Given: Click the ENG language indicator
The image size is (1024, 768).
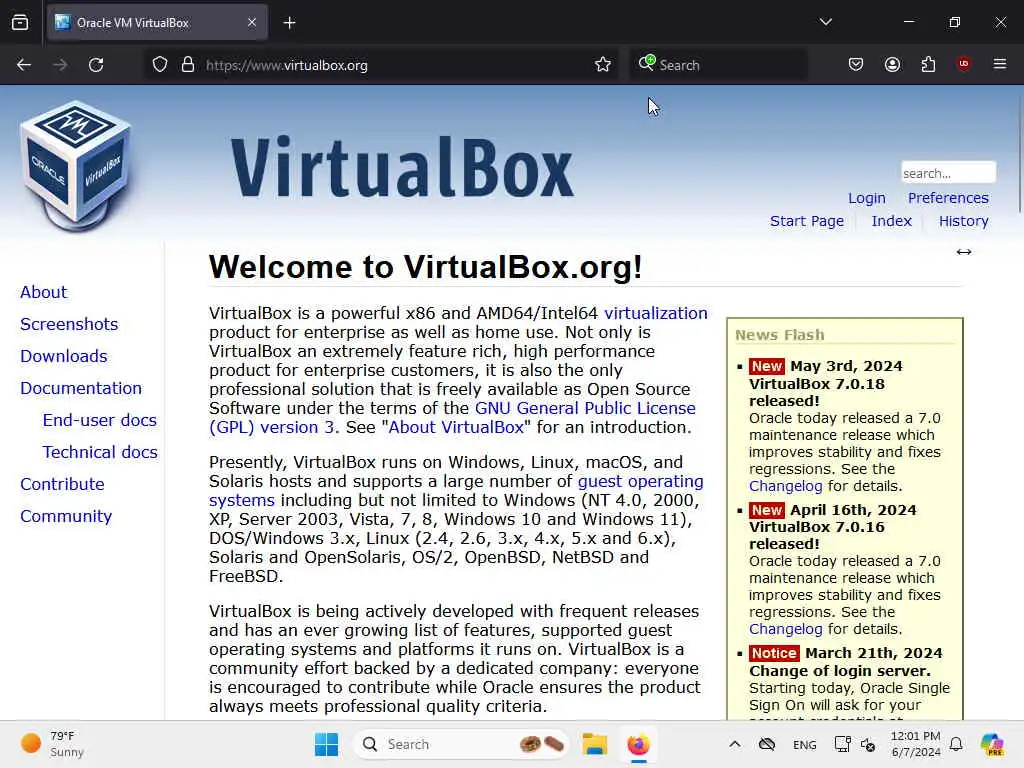Looking at the screenshot, I should [805, 744].
